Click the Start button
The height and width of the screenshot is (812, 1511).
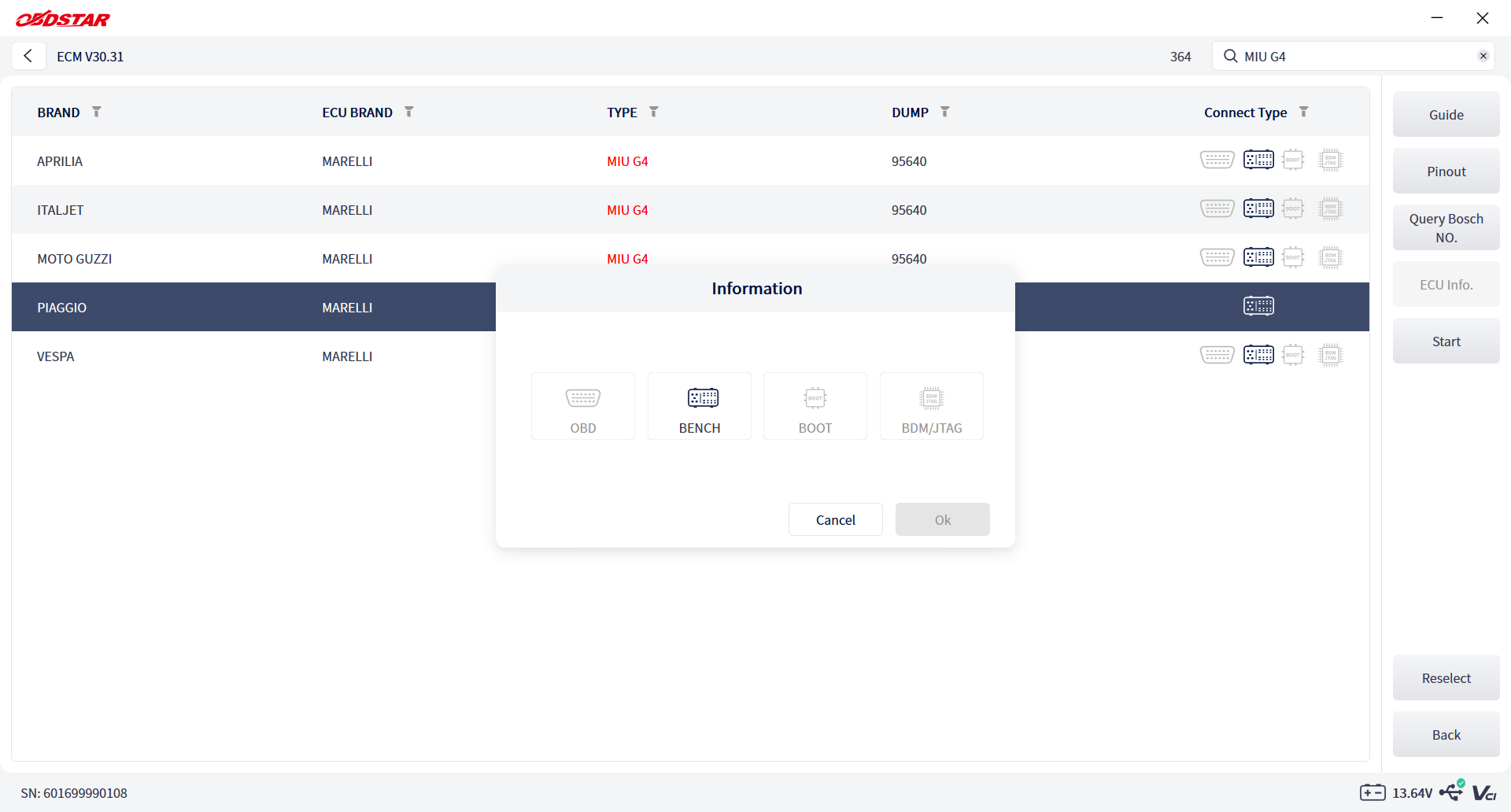1446,341
